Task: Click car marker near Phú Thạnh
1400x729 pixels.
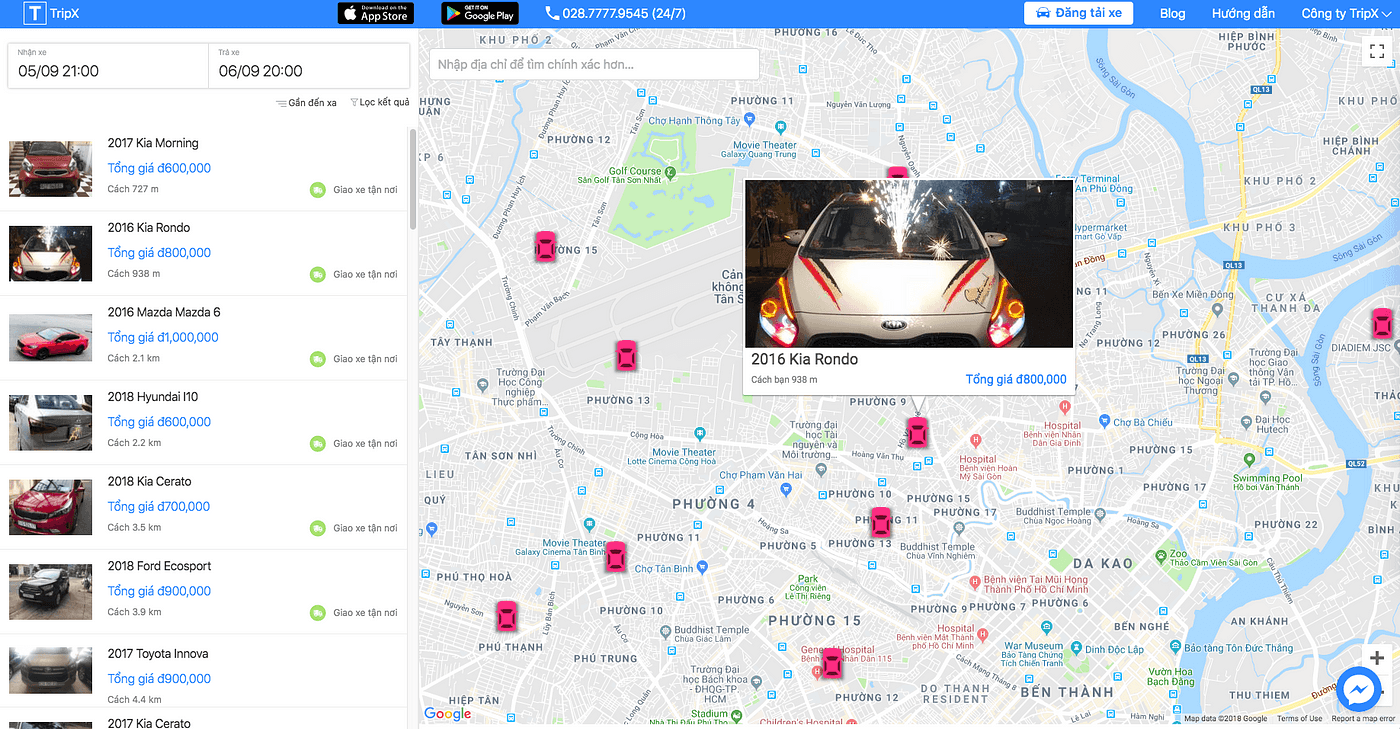Action: 507,616
